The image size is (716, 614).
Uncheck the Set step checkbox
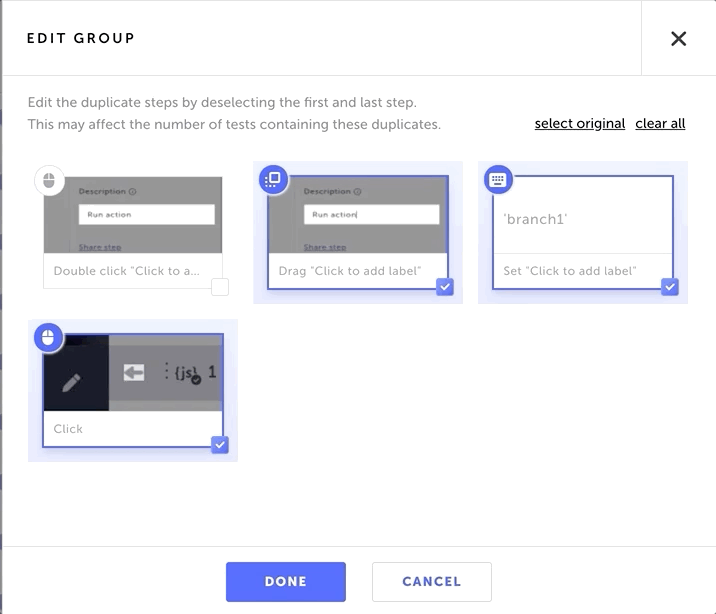coord(670,287)
